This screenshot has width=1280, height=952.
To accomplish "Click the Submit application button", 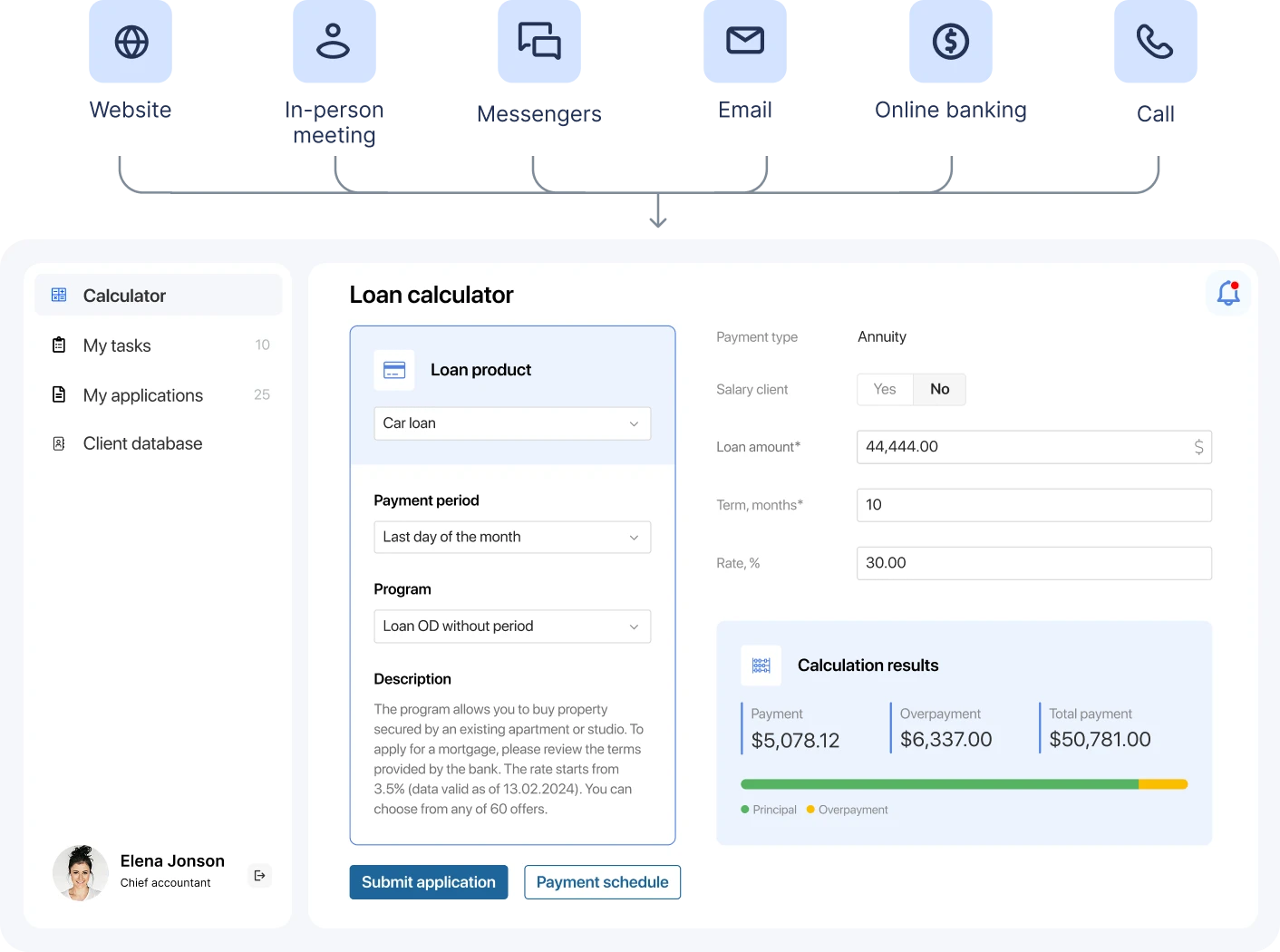I will point(428,882).
